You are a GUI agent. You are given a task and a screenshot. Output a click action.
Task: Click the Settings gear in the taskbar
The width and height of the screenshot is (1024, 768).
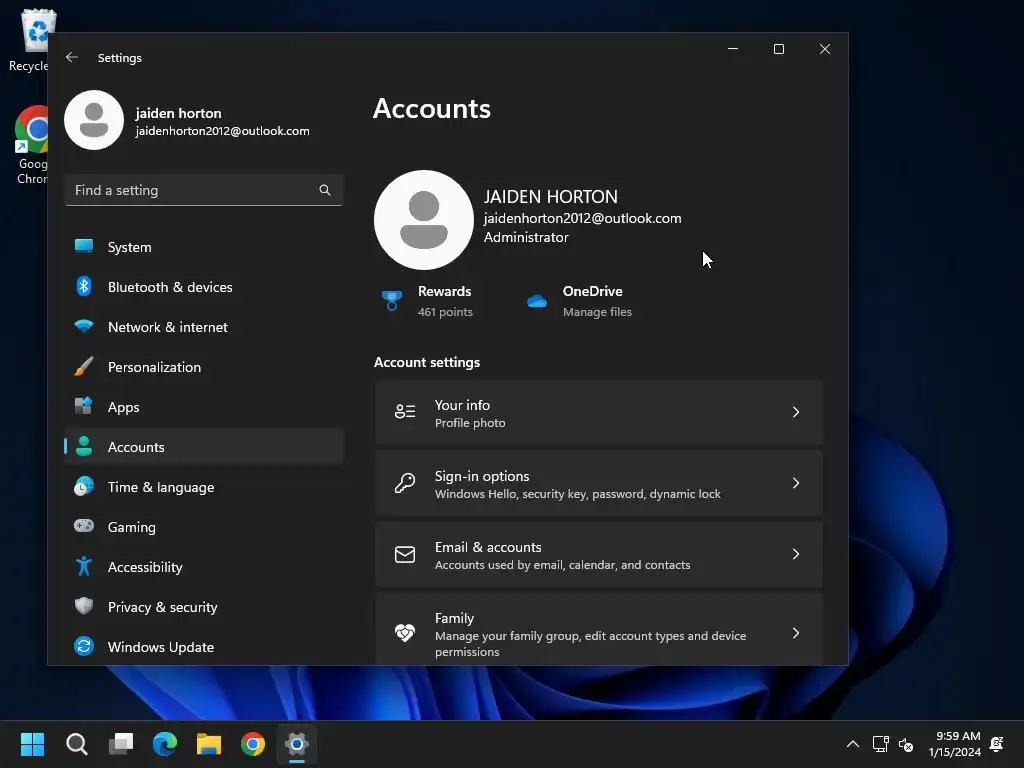point(296,744)
